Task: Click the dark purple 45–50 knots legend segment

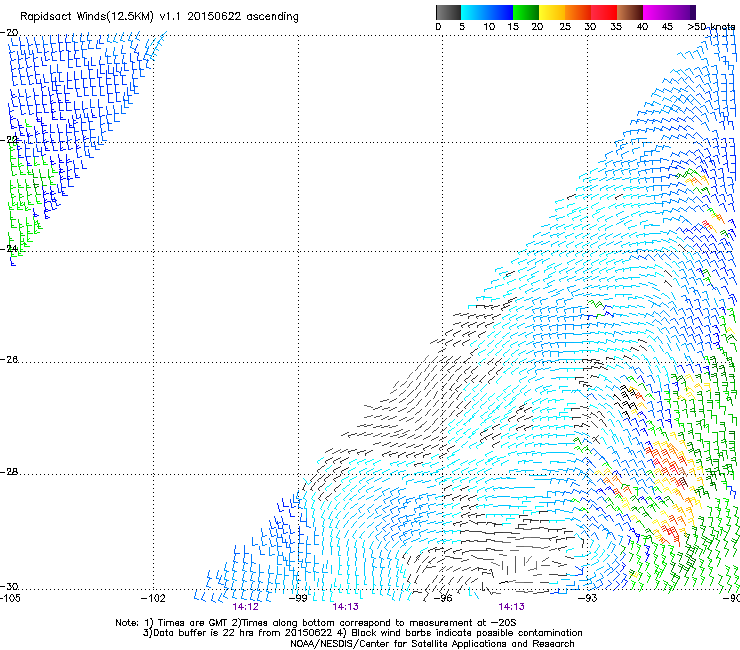Action: point(682,12)
